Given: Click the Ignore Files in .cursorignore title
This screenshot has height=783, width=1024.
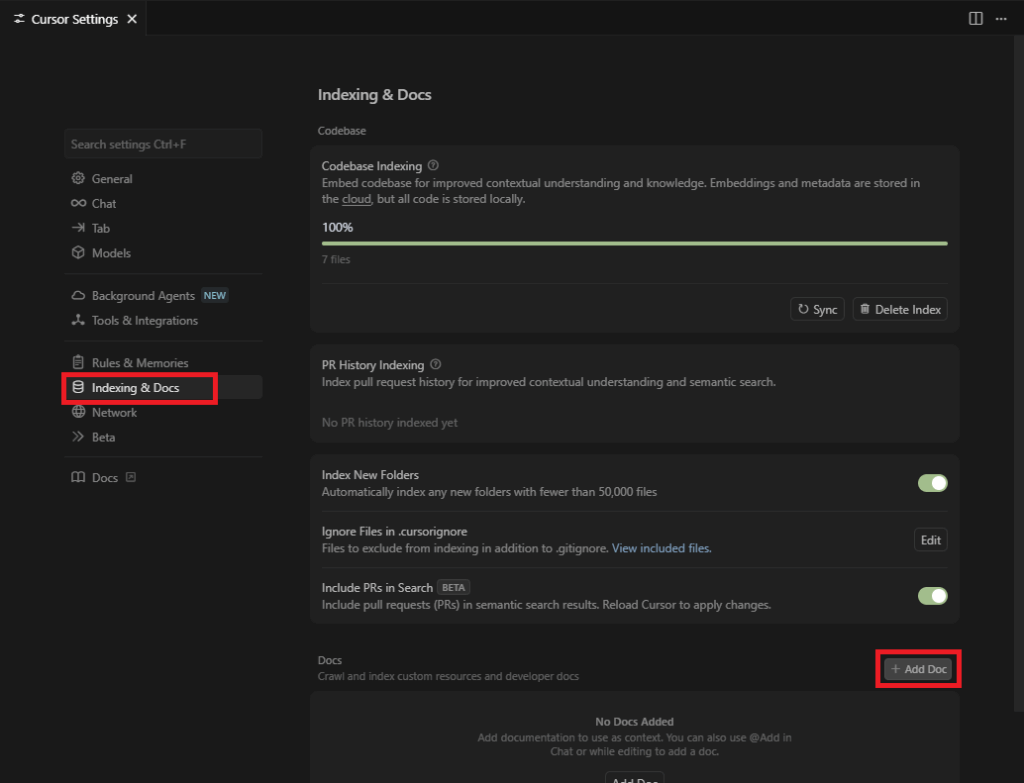Looking at the screenshot, I should coord(394,532).
